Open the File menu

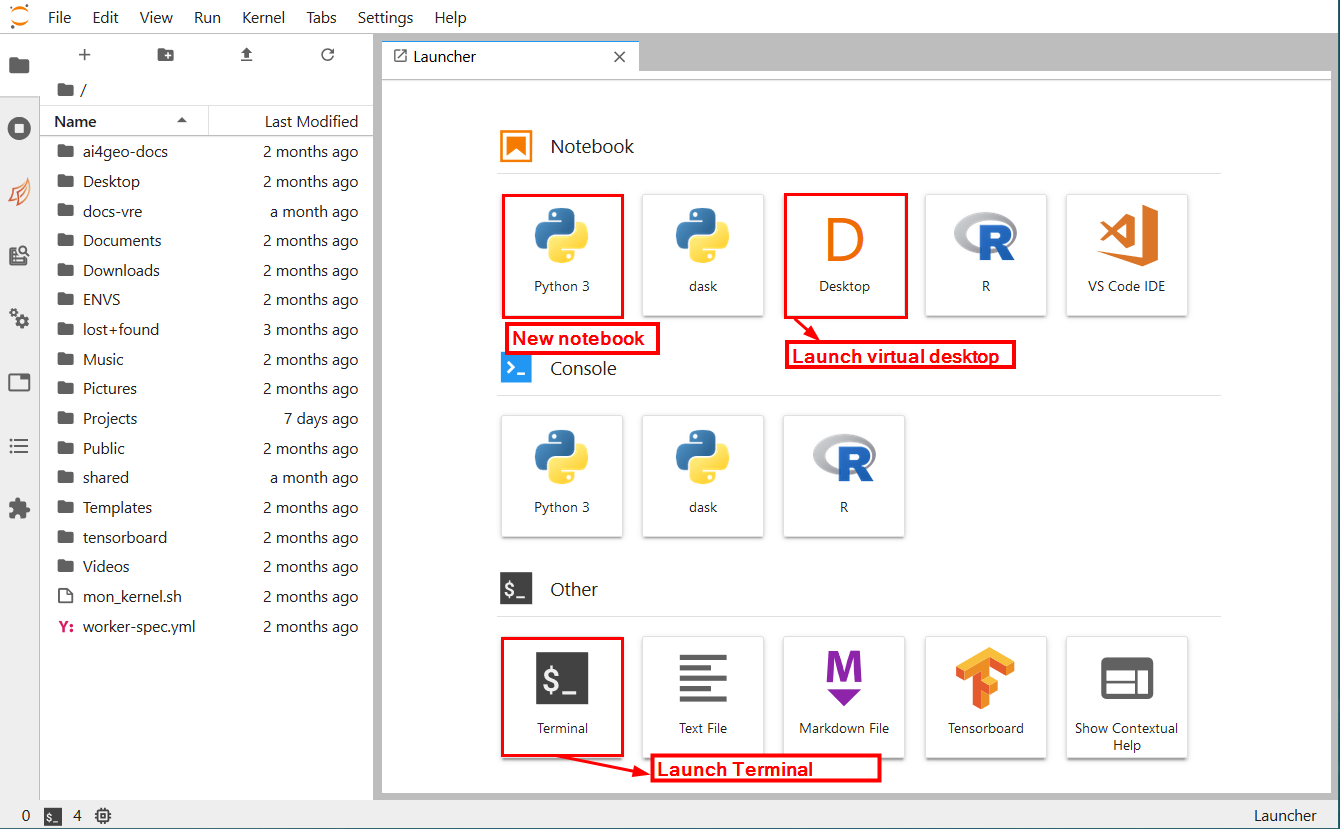tap(59, 17)
